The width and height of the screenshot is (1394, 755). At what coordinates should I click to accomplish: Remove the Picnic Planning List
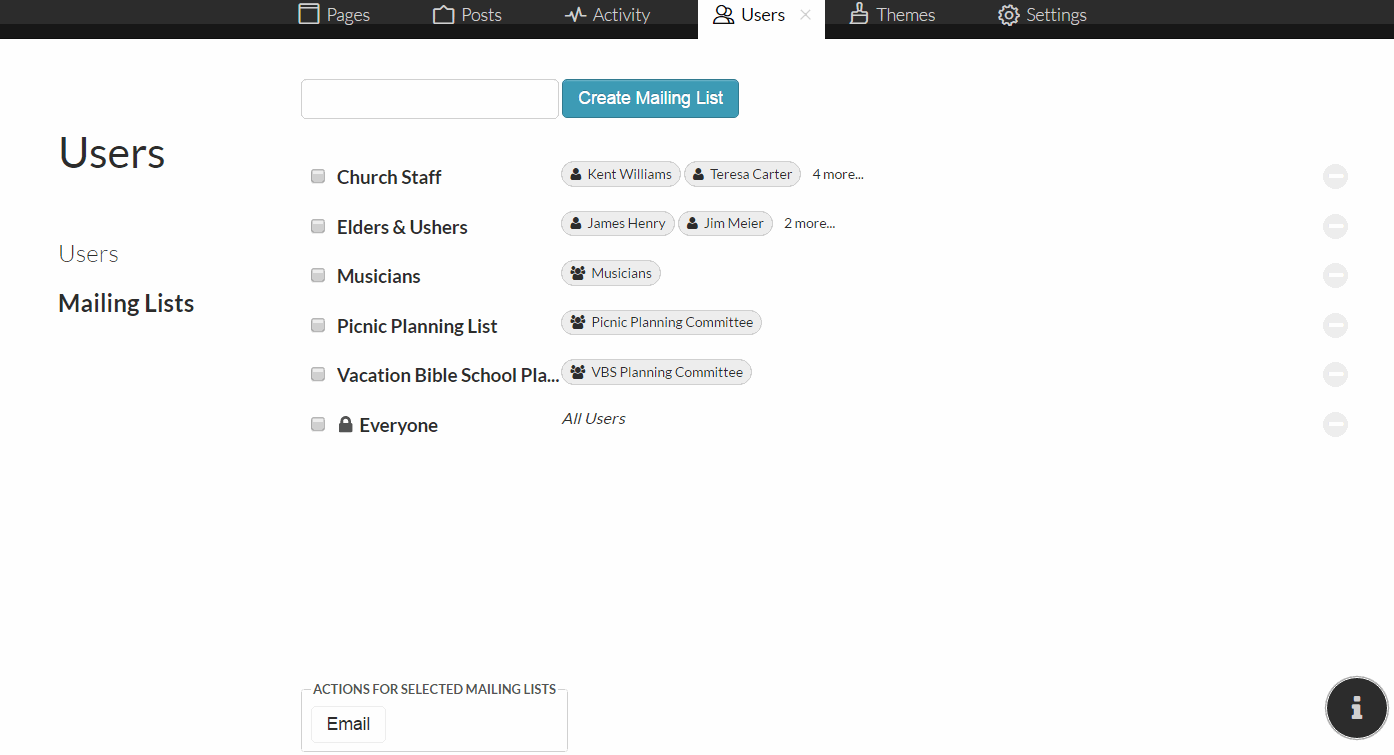tap(1335, 325)
